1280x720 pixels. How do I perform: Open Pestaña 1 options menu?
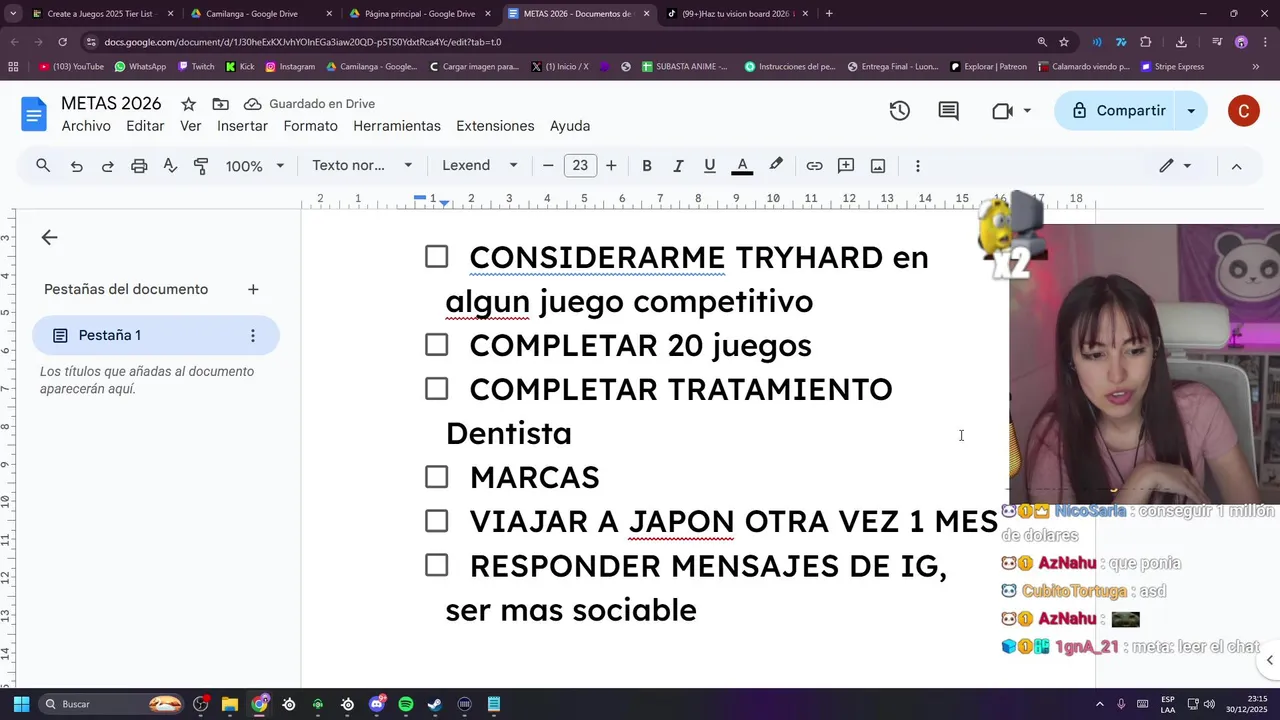click(x=252, y=336)
